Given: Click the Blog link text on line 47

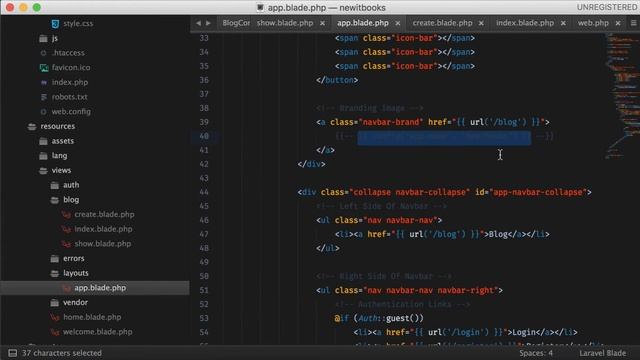Looking at the screenshot, I should [x=498, y=234].
